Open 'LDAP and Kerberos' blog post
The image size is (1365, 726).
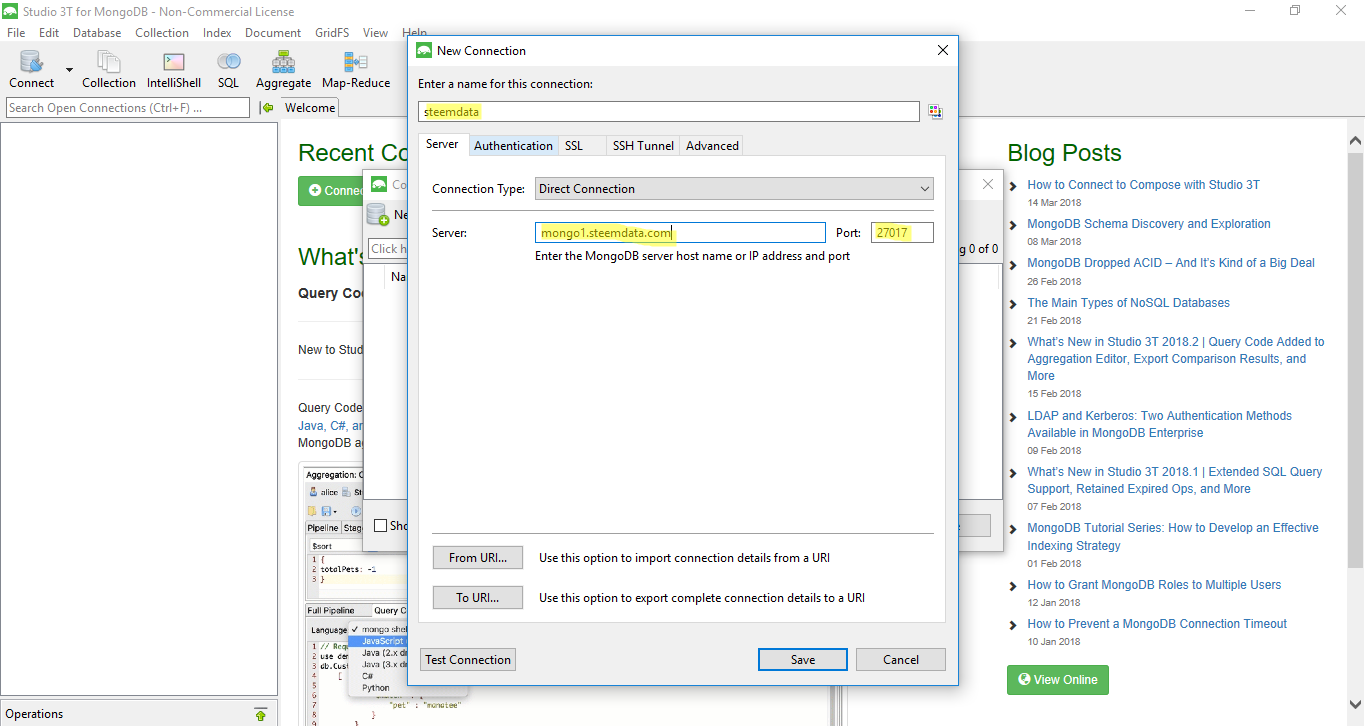click(1159, 424)
